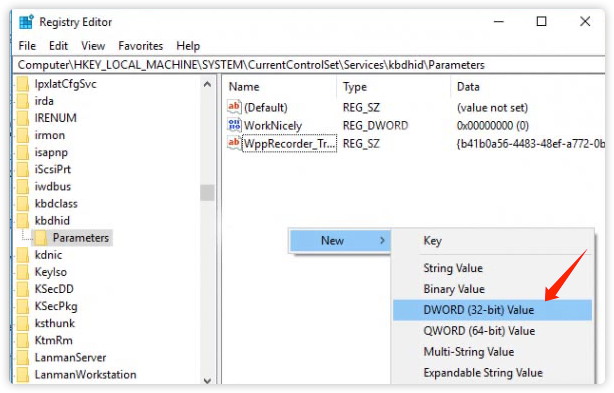Click the folder icon beside IRENUM

click(x=23, y=118)
